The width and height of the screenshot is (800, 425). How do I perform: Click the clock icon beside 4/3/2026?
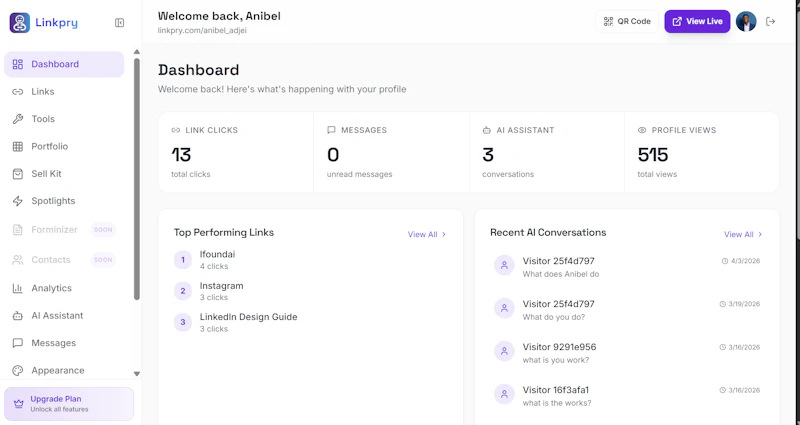coord(725,261)
